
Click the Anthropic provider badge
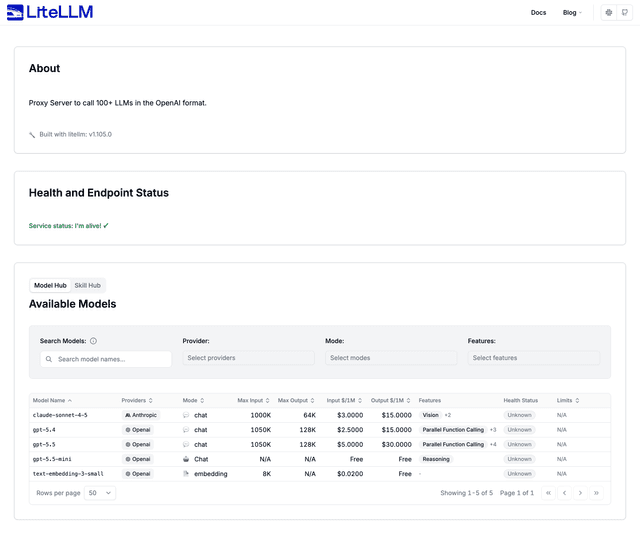[141, 415]
